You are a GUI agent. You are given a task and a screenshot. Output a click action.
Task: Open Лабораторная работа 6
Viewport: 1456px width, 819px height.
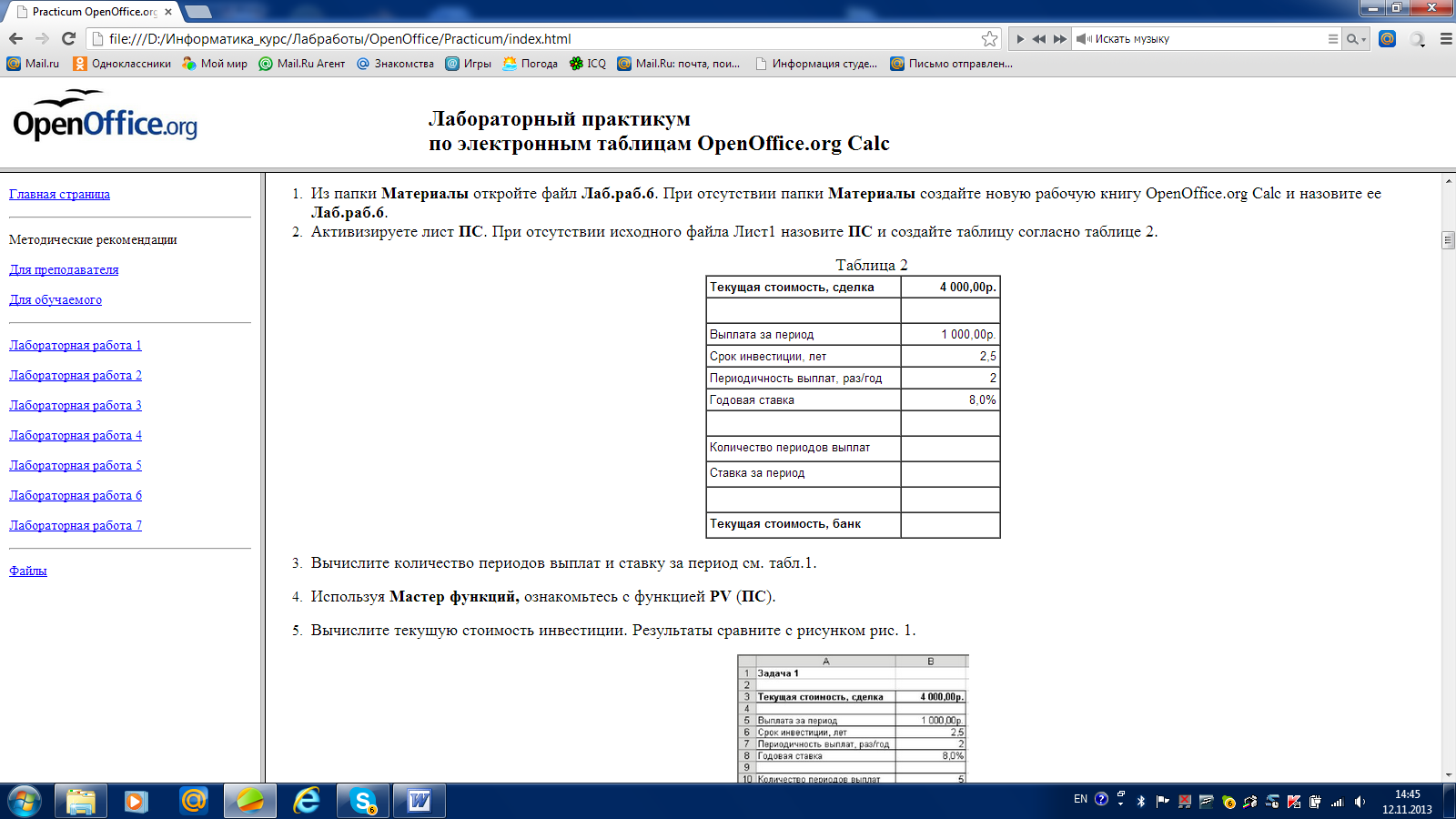[x=76, y=495]
